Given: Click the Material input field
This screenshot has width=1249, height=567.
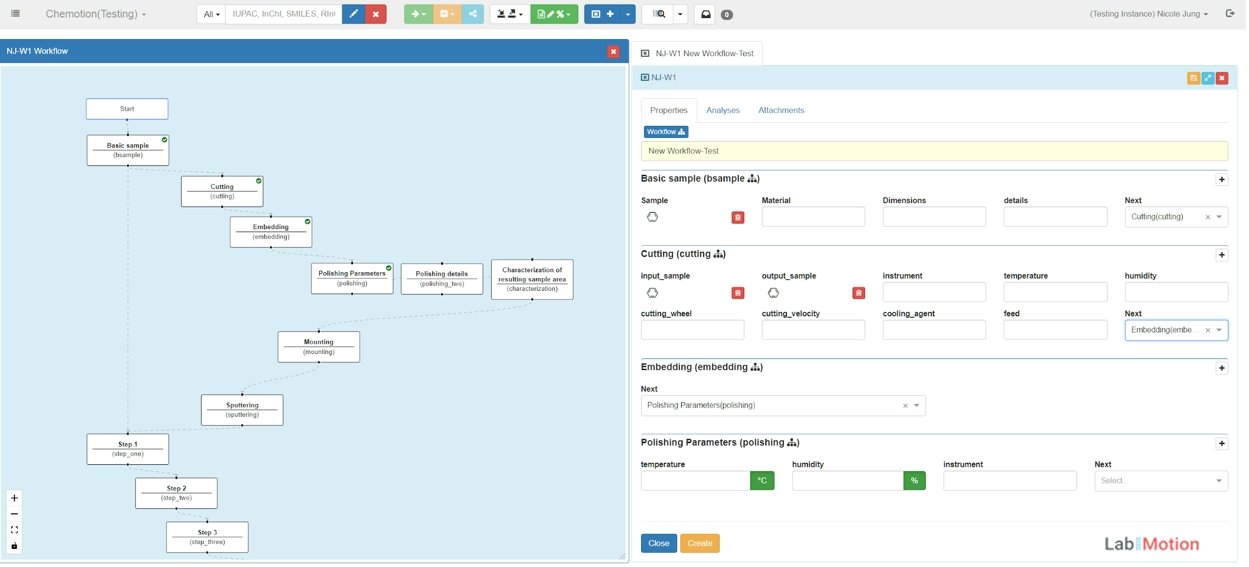Looking at the screenshot, I should coord(813,217).
